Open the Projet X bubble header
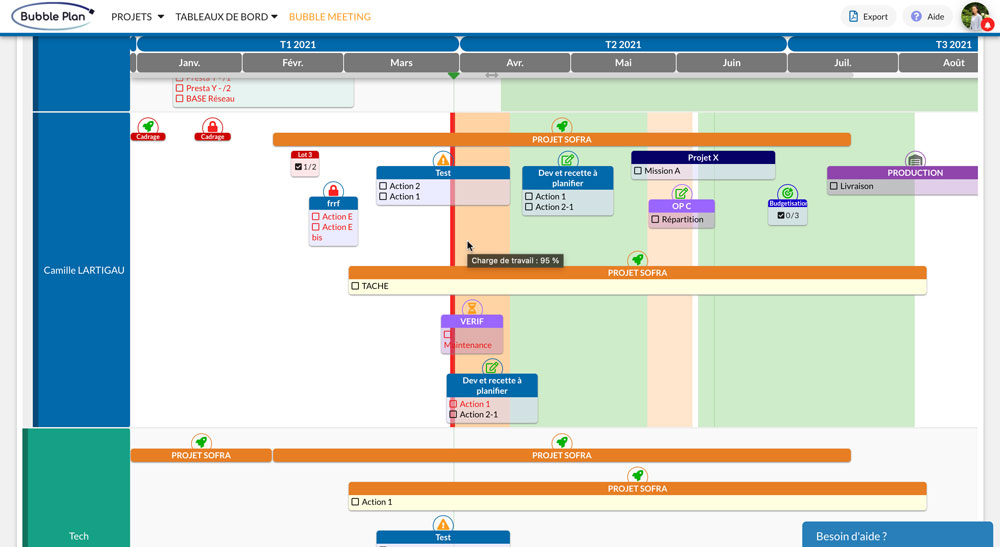 (x=703, y=157)
